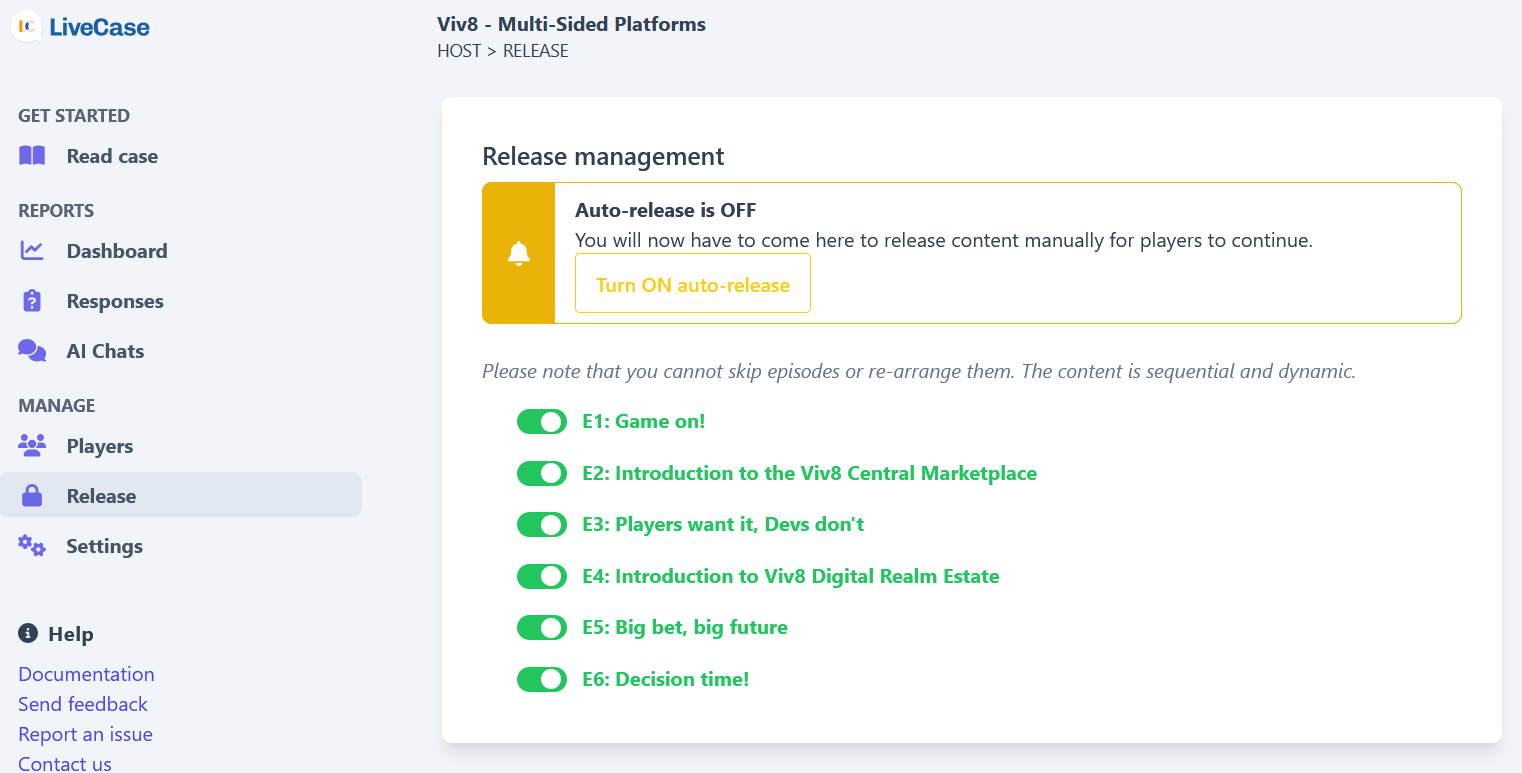The height and width of the screenshot is (773, 1522).
Task: Click the Responses clipboard icon
Action: coord(32,301)
